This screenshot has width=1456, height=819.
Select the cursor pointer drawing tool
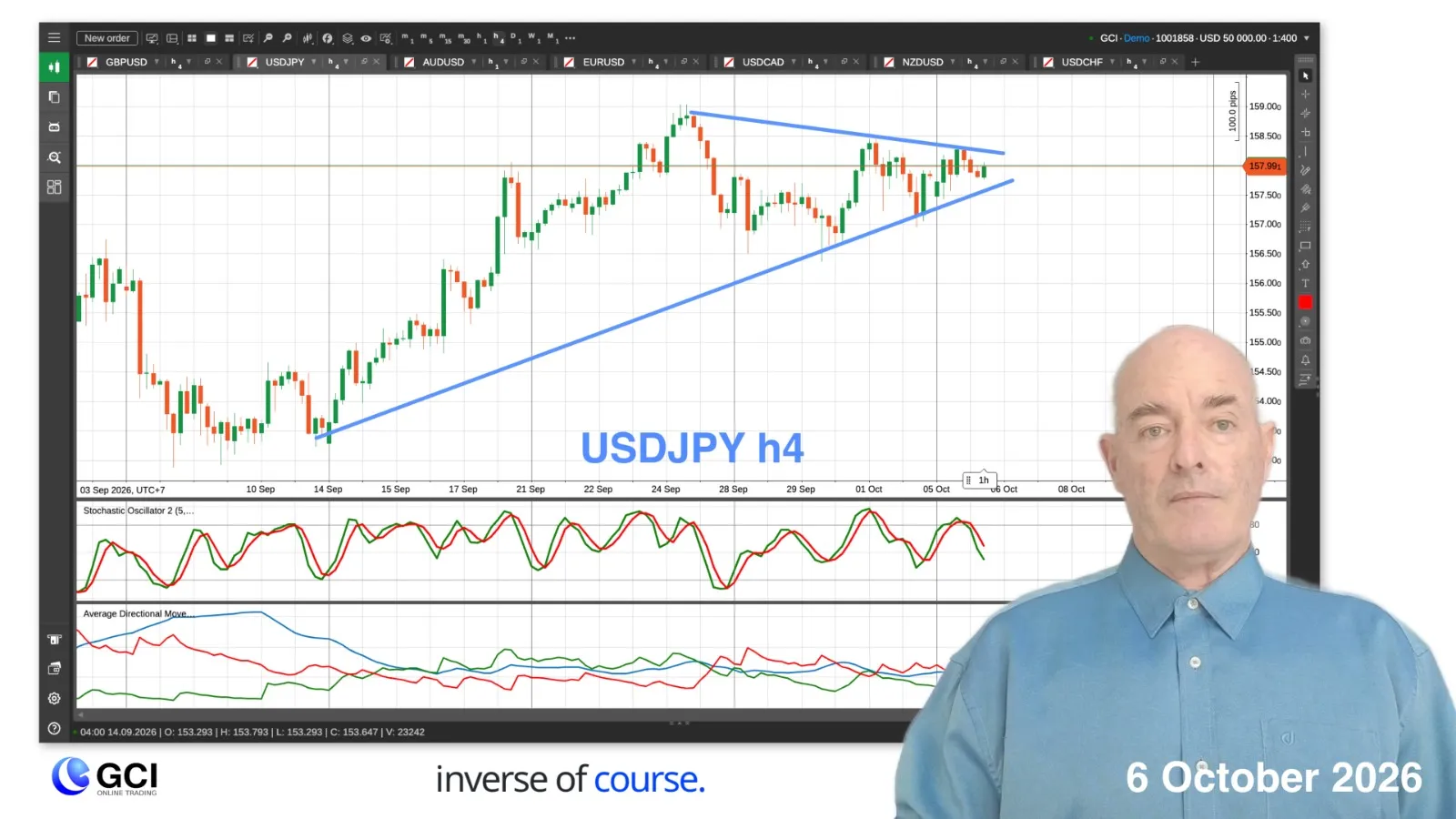1305,76
